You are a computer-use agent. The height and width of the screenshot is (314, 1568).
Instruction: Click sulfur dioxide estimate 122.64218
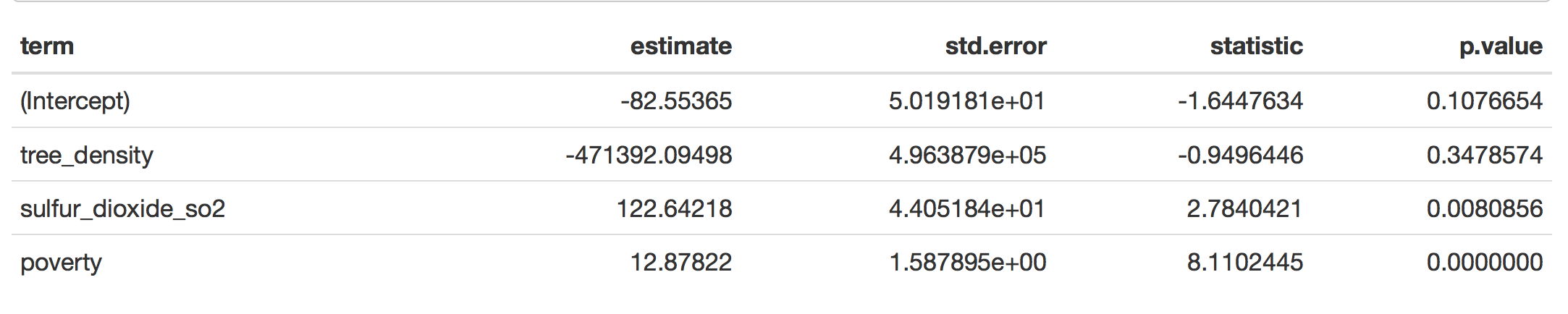[x=674, y=208]
